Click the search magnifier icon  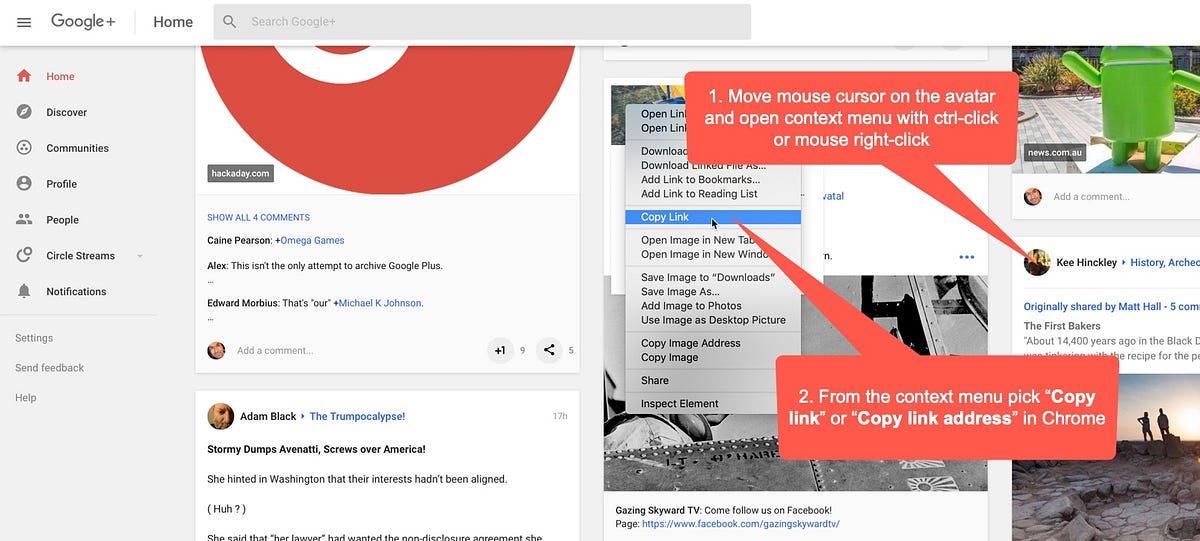[x=230, y=21]
